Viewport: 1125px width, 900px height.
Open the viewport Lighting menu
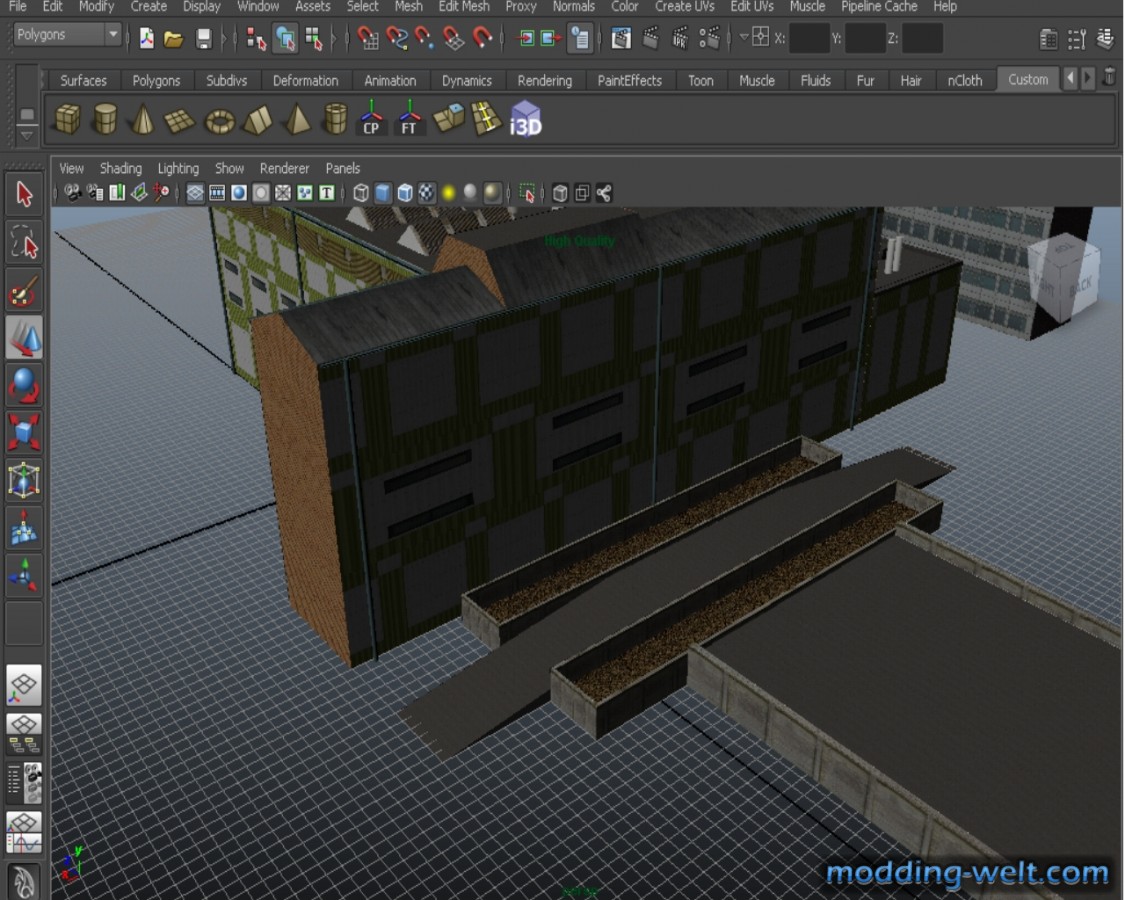pyautogui.click(x=178, y=168)
